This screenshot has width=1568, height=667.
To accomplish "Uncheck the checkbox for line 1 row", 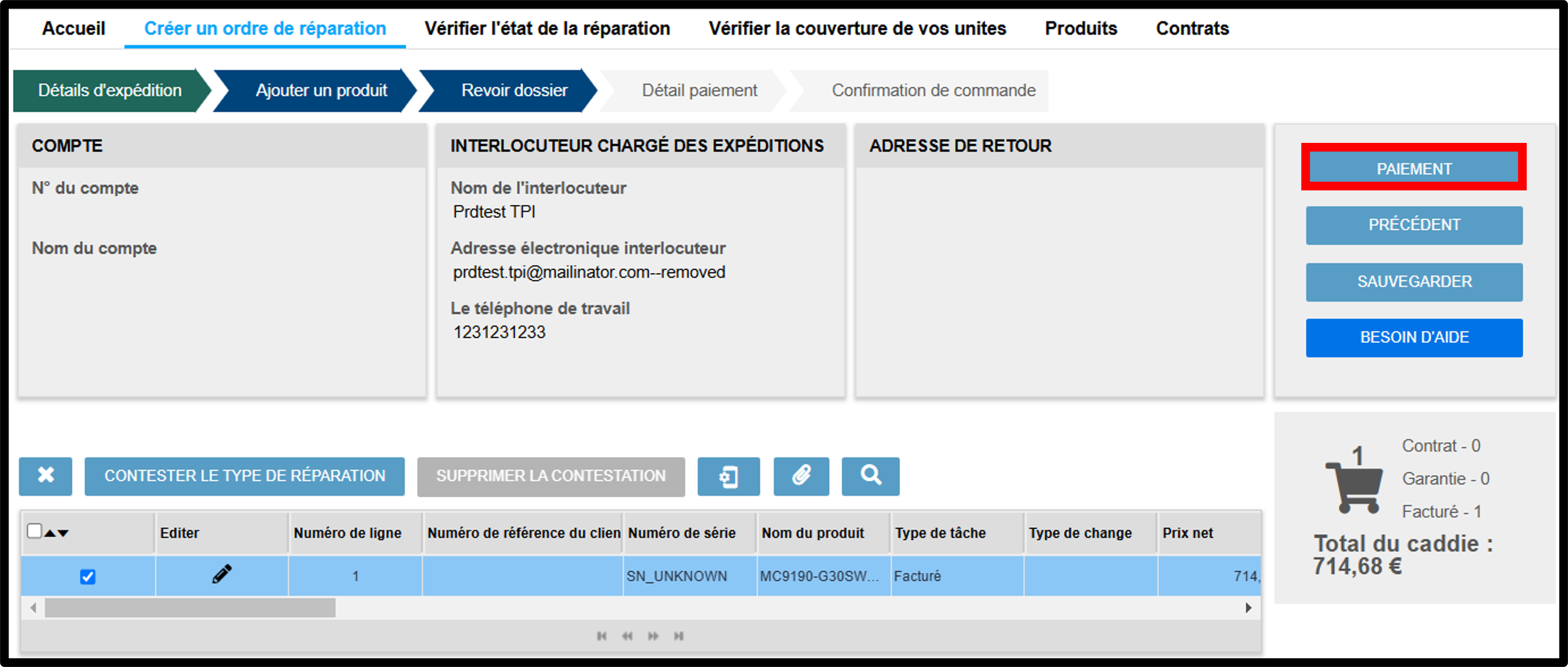I will pos(88,576).
